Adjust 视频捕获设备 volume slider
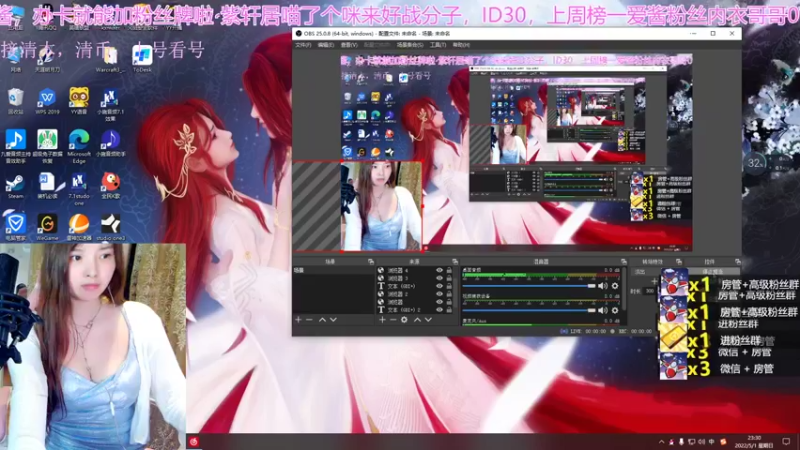Image resolution: width=800 pixels, height=450 pixels. pyautogui.click(x=529, y=310)
